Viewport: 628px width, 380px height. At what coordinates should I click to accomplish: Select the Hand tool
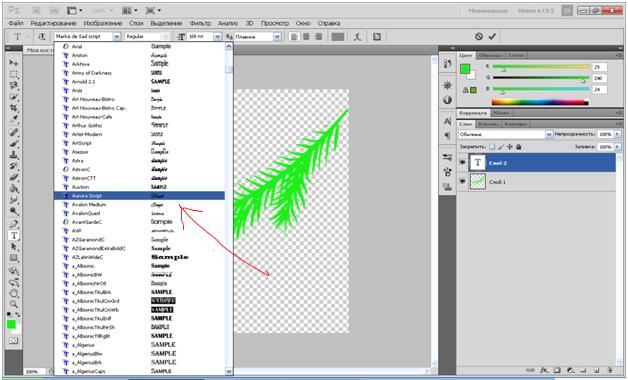click(14, 293)
